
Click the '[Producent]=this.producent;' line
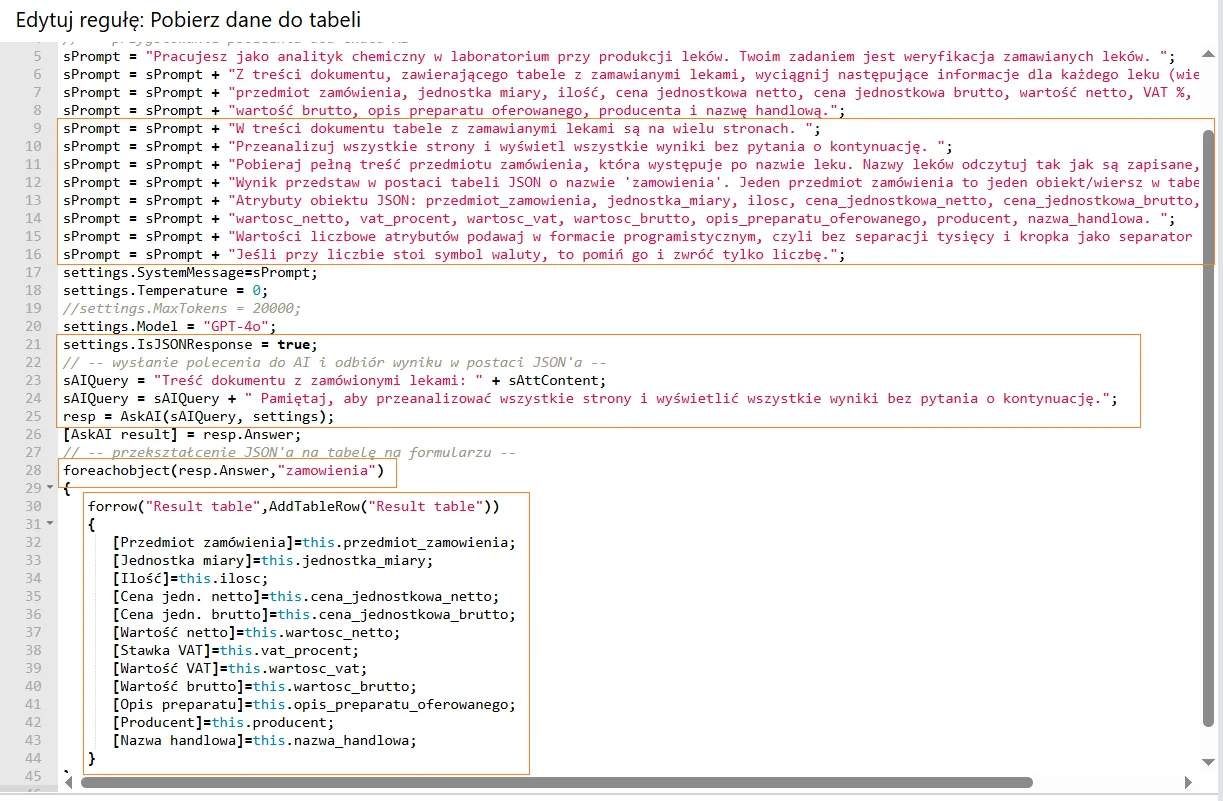coord(223,722)
